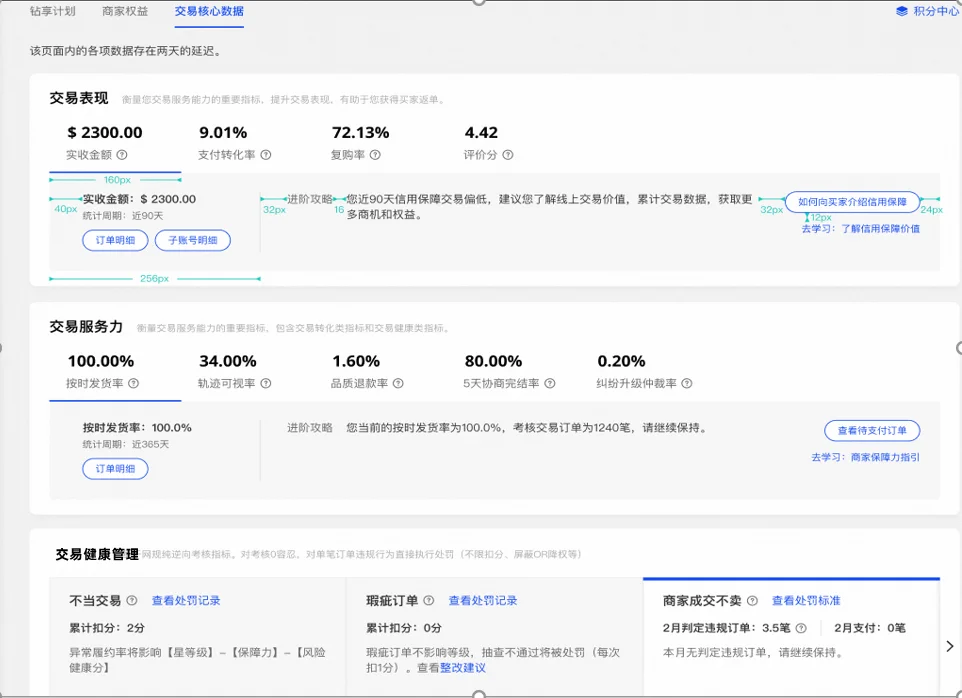Click help icon next to 轨迹可视率
The image size is (962, 698).
(x=265, y=383)
